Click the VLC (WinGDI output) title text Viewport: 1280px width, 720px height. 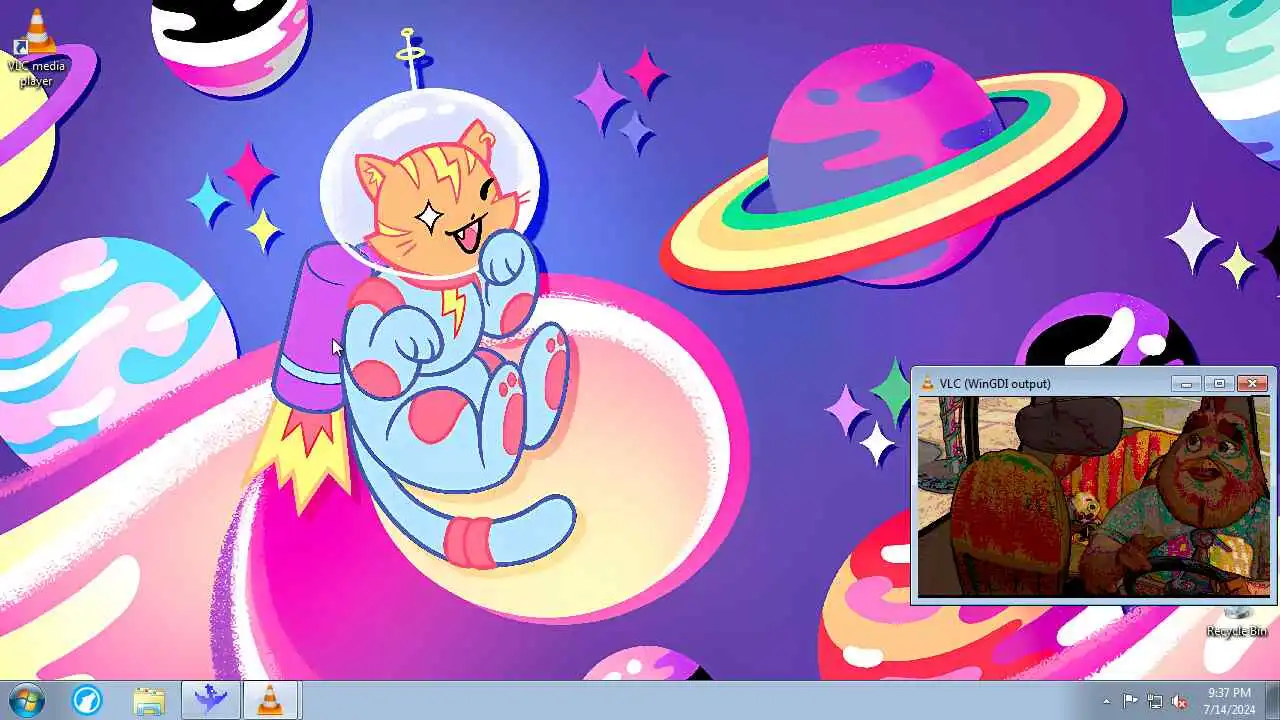pyautogui.click(x=995, y=384)
